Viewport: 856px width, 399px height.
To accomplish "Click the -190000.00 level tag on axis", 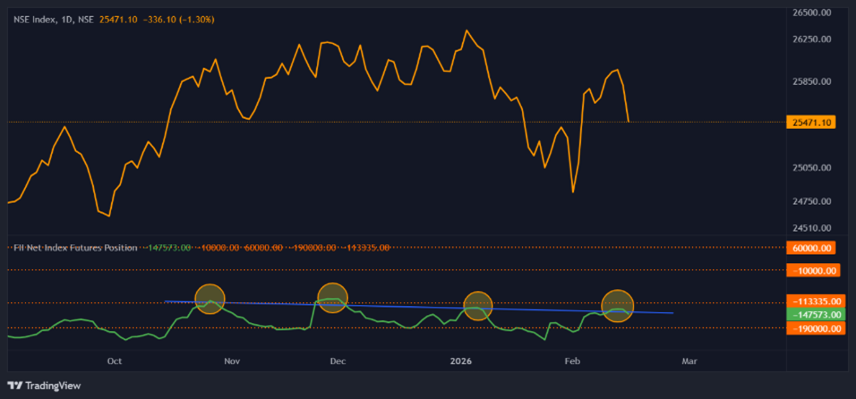I will point(816,328).
